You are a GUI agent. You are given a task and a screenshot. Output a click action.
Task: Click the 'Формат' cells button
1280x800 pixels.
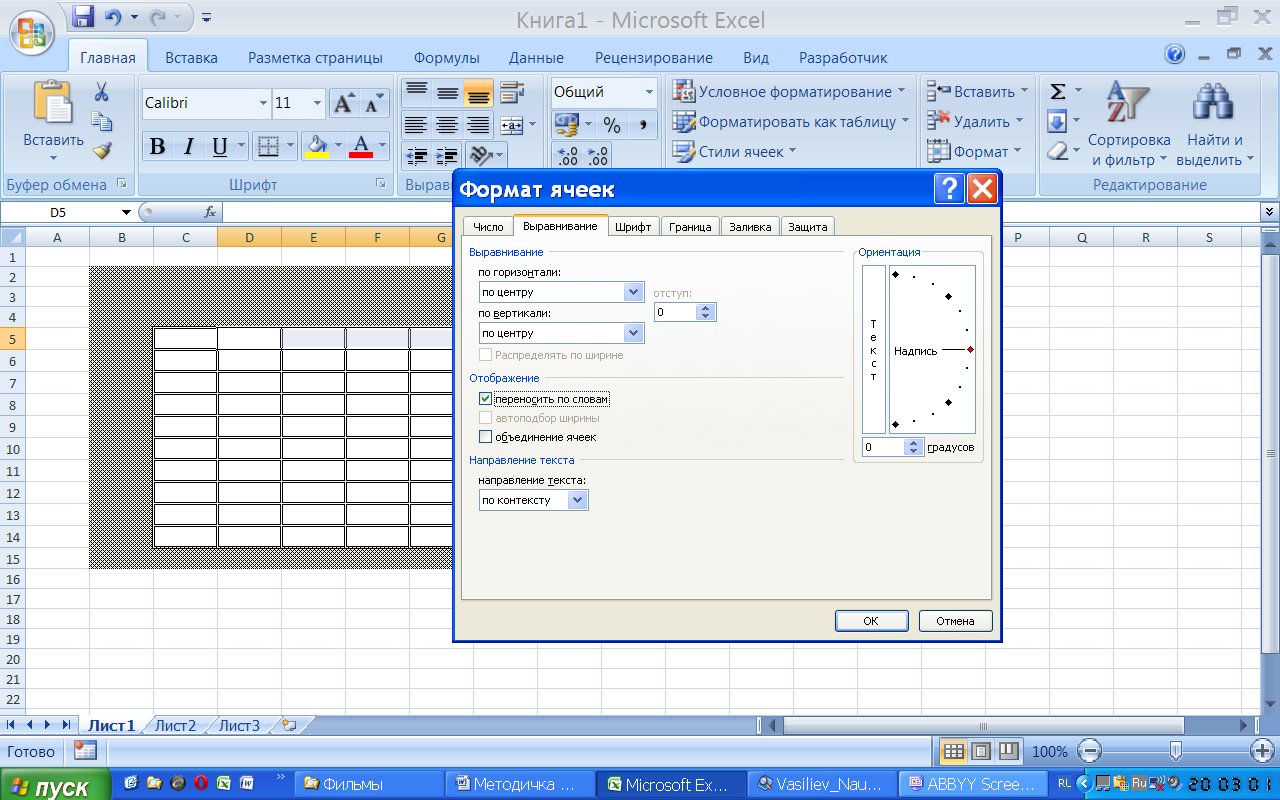click(x=974, y=152)
